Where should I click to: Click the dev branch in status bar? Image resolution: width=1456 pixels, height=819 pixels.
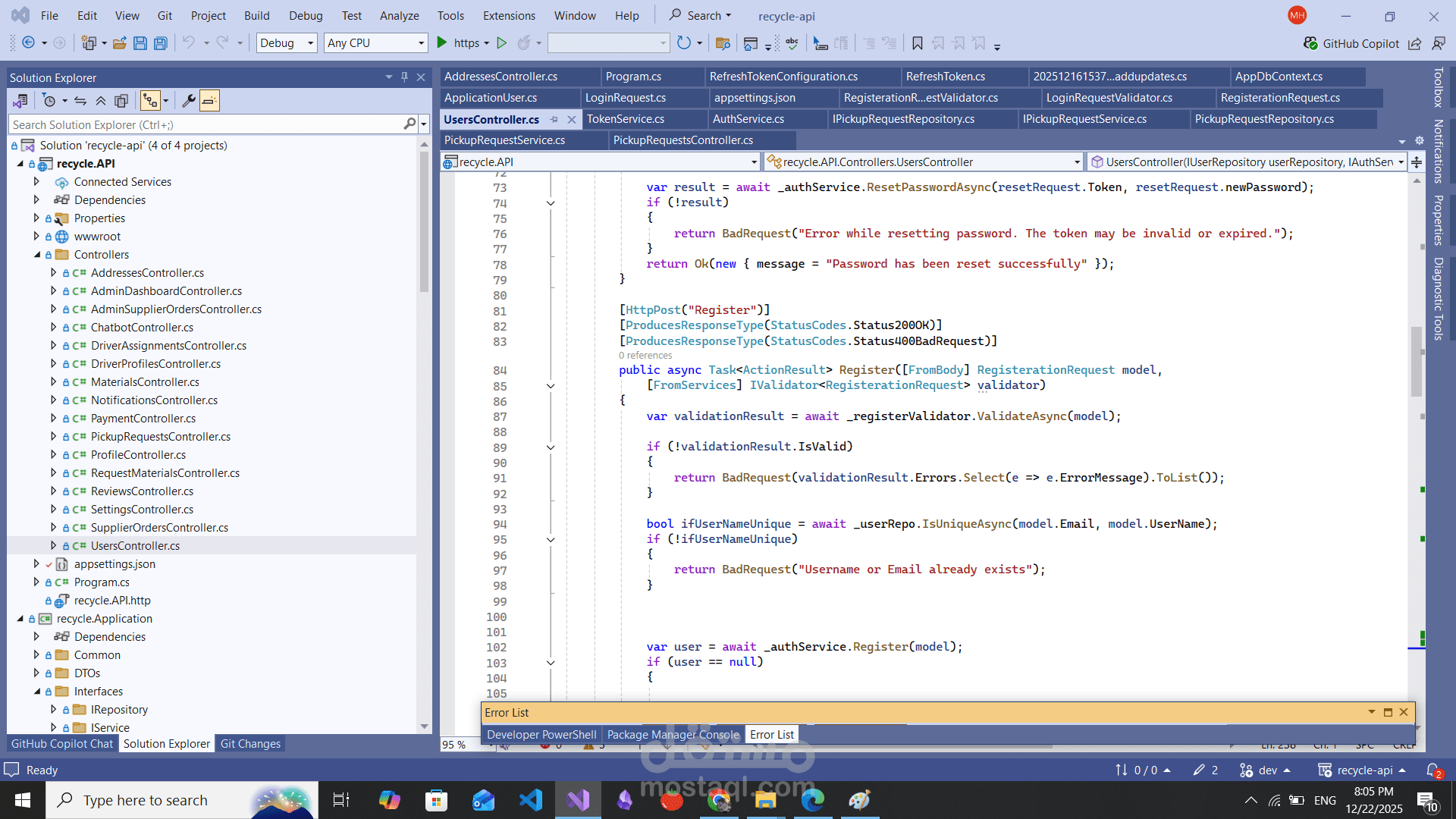pyautogui.click(x=1267, y=770)
